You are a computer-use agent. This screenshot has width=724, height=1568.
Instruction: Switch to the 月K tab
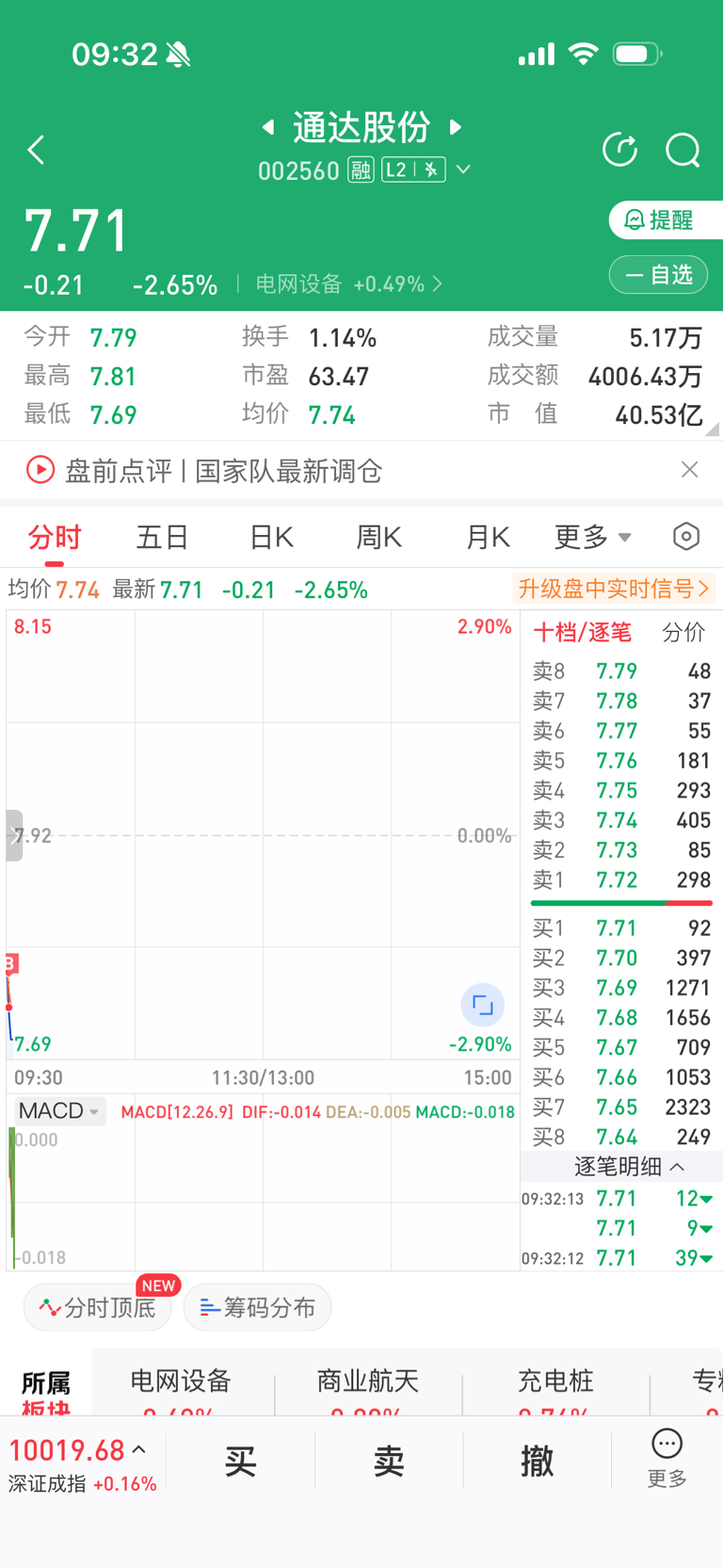click(x=488, y=538)
